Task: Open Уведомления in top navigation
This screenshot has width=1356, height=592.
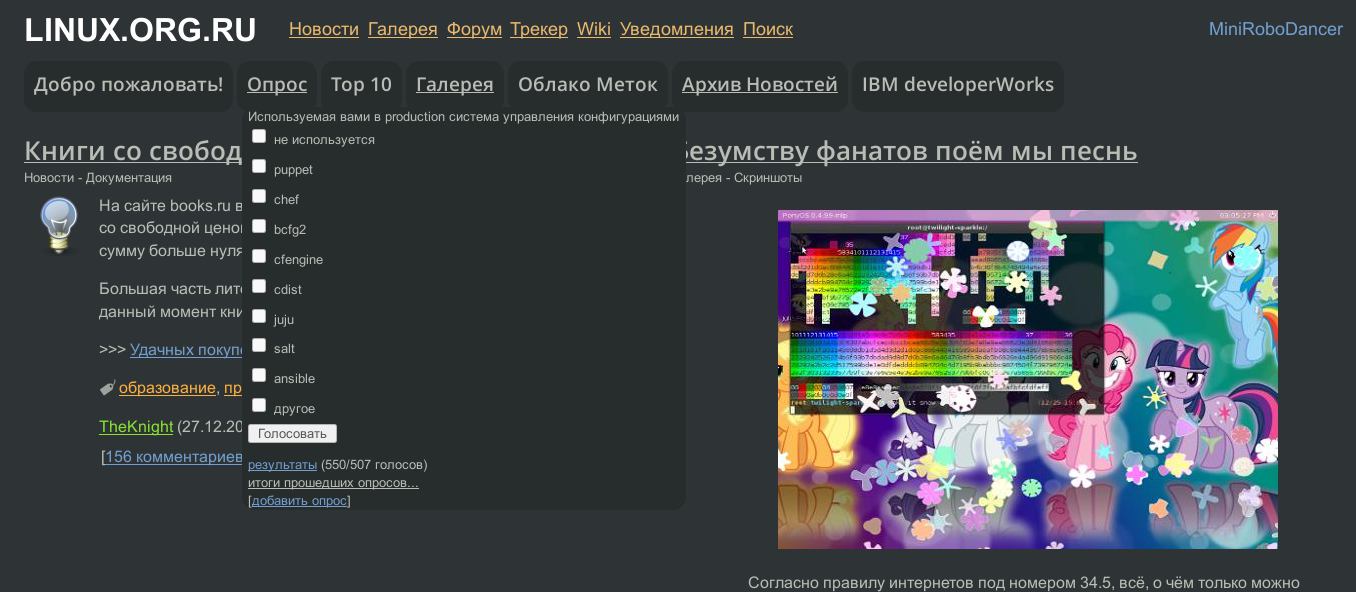Action: click(x=677, y=30)
